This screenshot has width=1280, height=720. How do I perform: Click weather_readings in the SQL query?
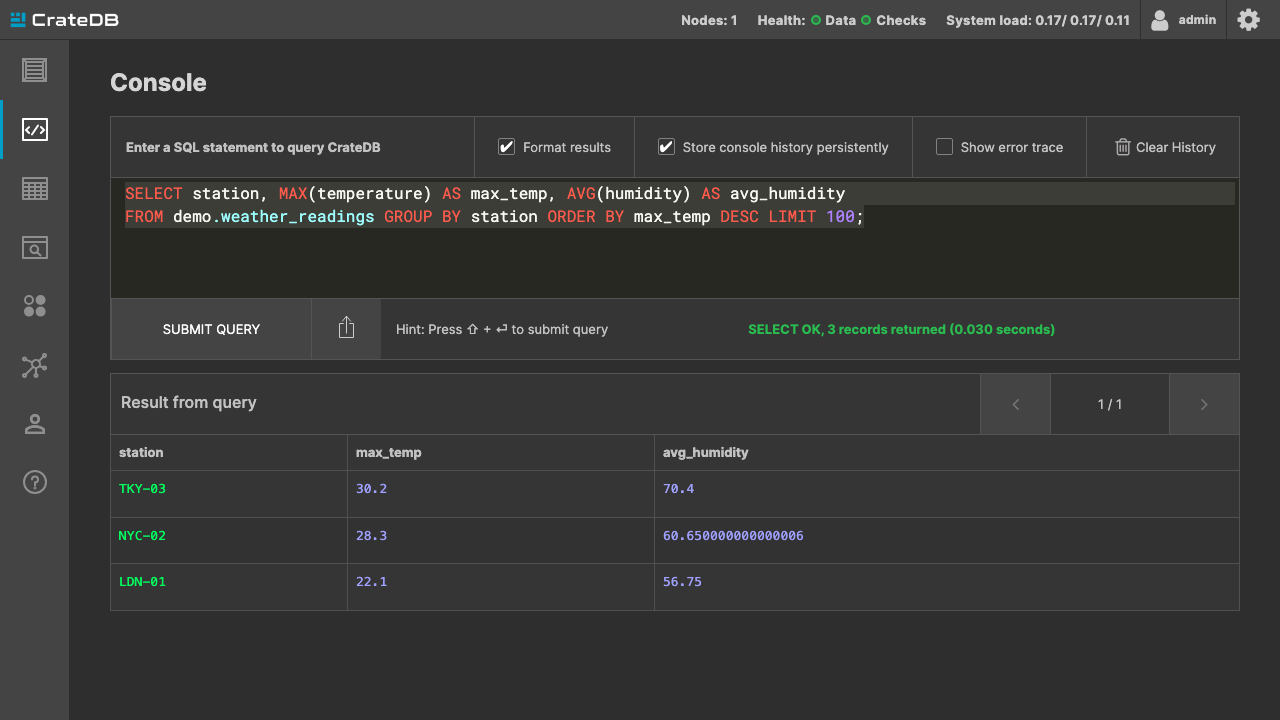(x=297, y=217)
